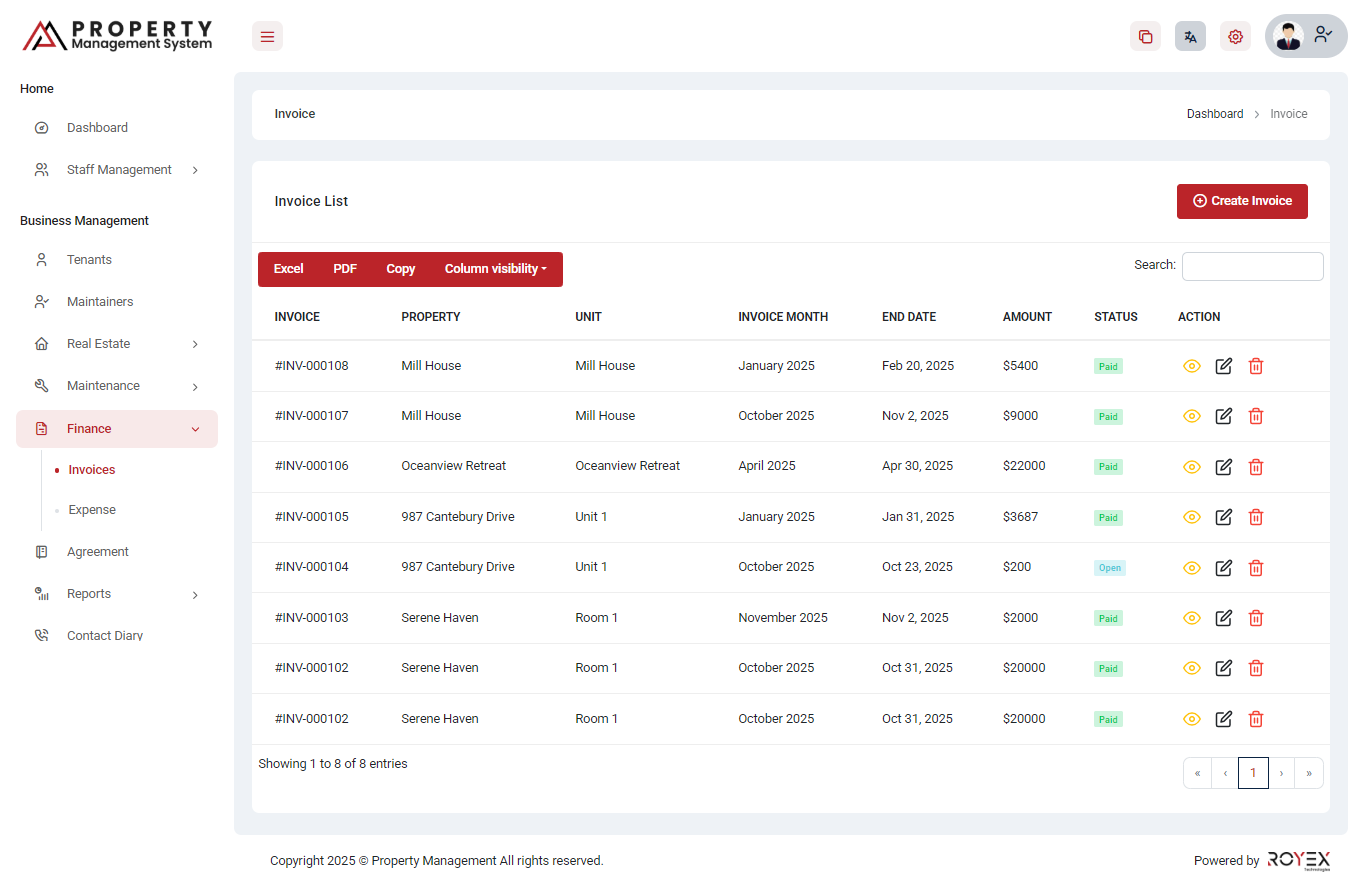Image resolution: width=1366 pixels, height=889 pixels.
Task: View invoice #INV-000106 using eye icon
Action: pyautogui.click(x=1191, y=467)
